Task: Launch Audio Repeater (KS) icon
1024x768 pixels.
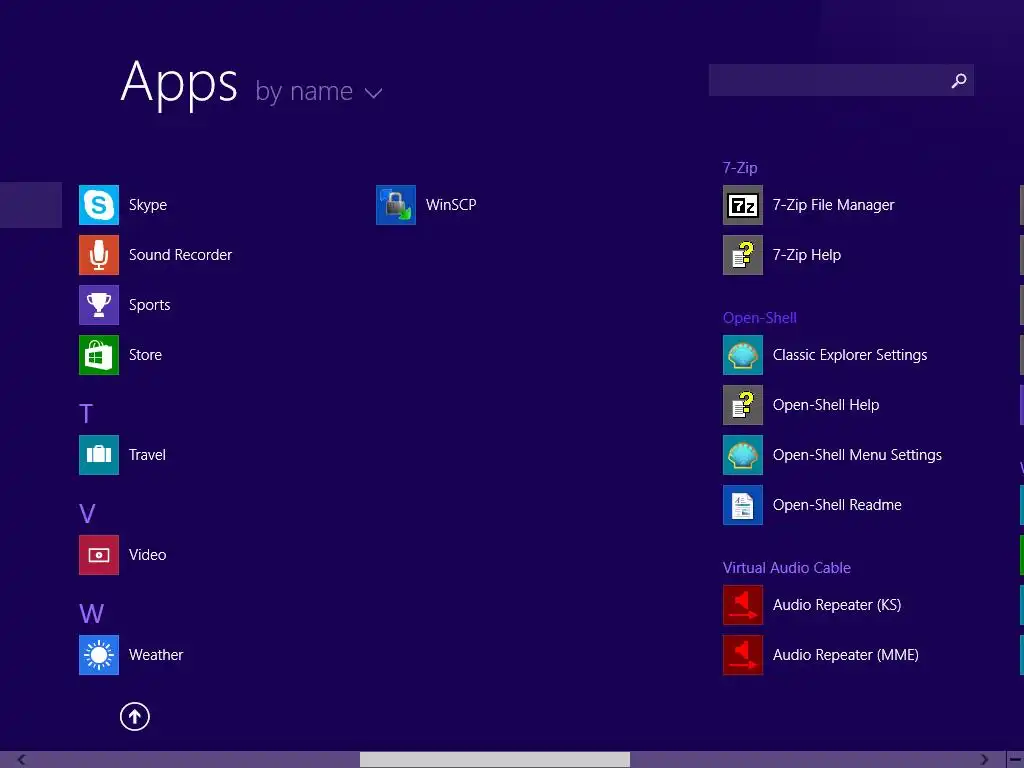Action: 743,605
